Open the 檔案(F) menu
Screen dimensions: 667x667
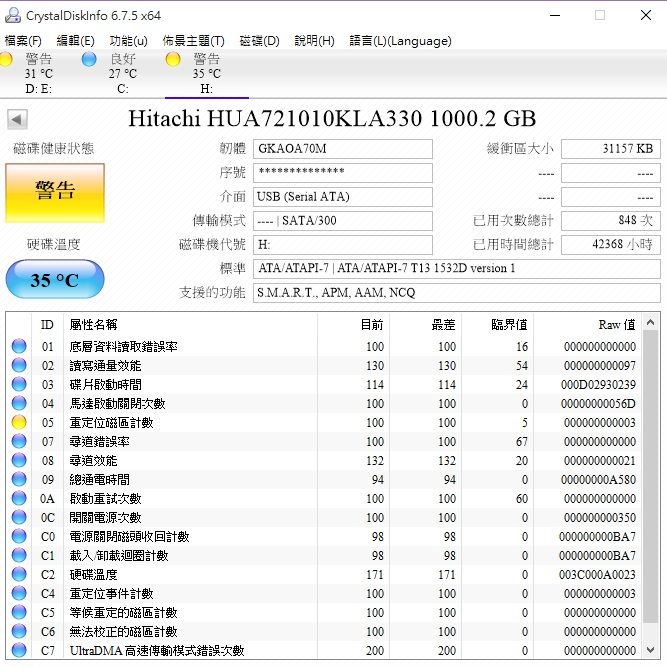tap(23, 41)
